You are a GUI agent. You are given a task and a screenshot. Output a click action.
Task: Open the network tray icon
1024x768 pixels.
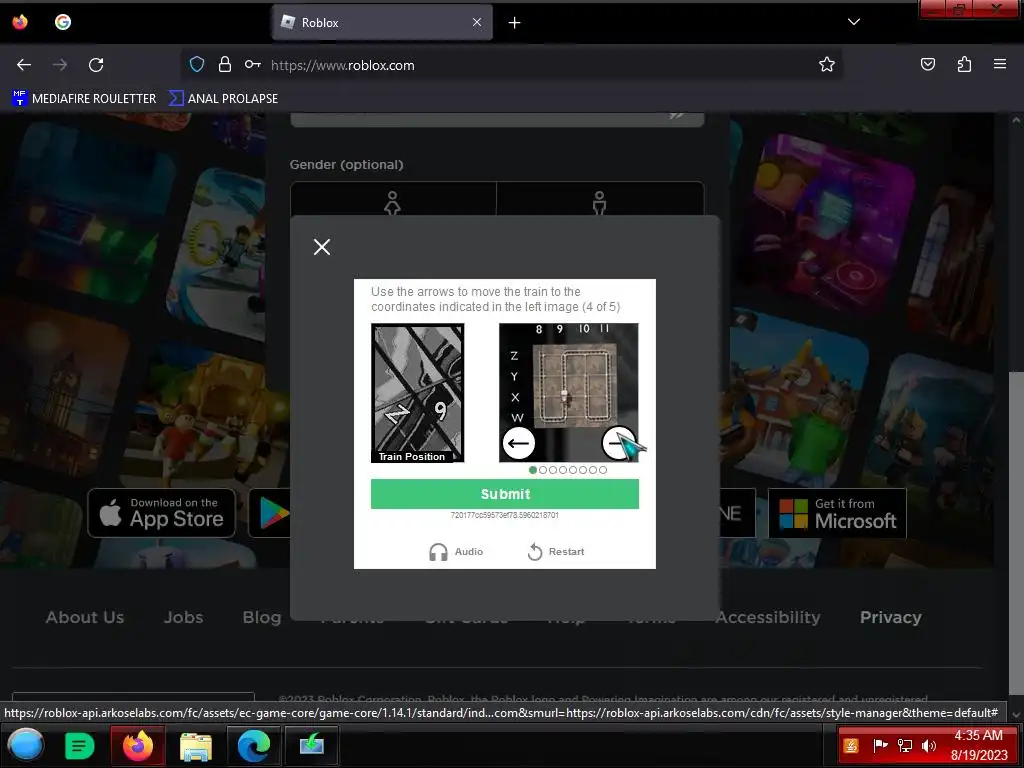click(x=905, y=746)
